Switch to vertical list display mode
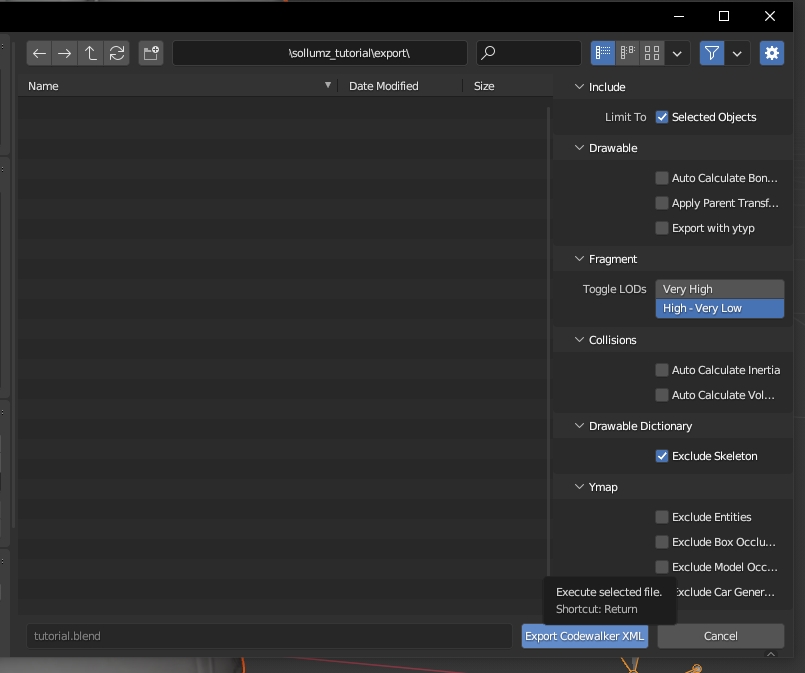805x673 pixels. click(603, 53)
